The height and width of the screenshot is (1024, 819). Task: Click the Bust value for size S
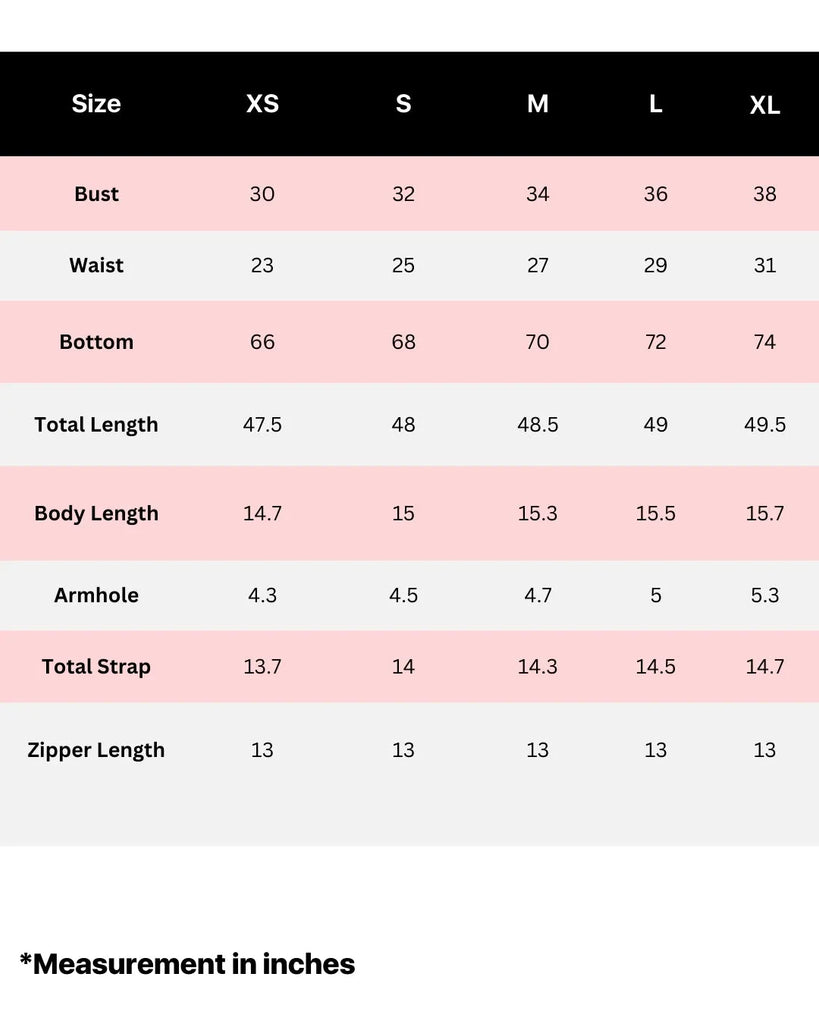pyautogui.click(x=403, y=194)
